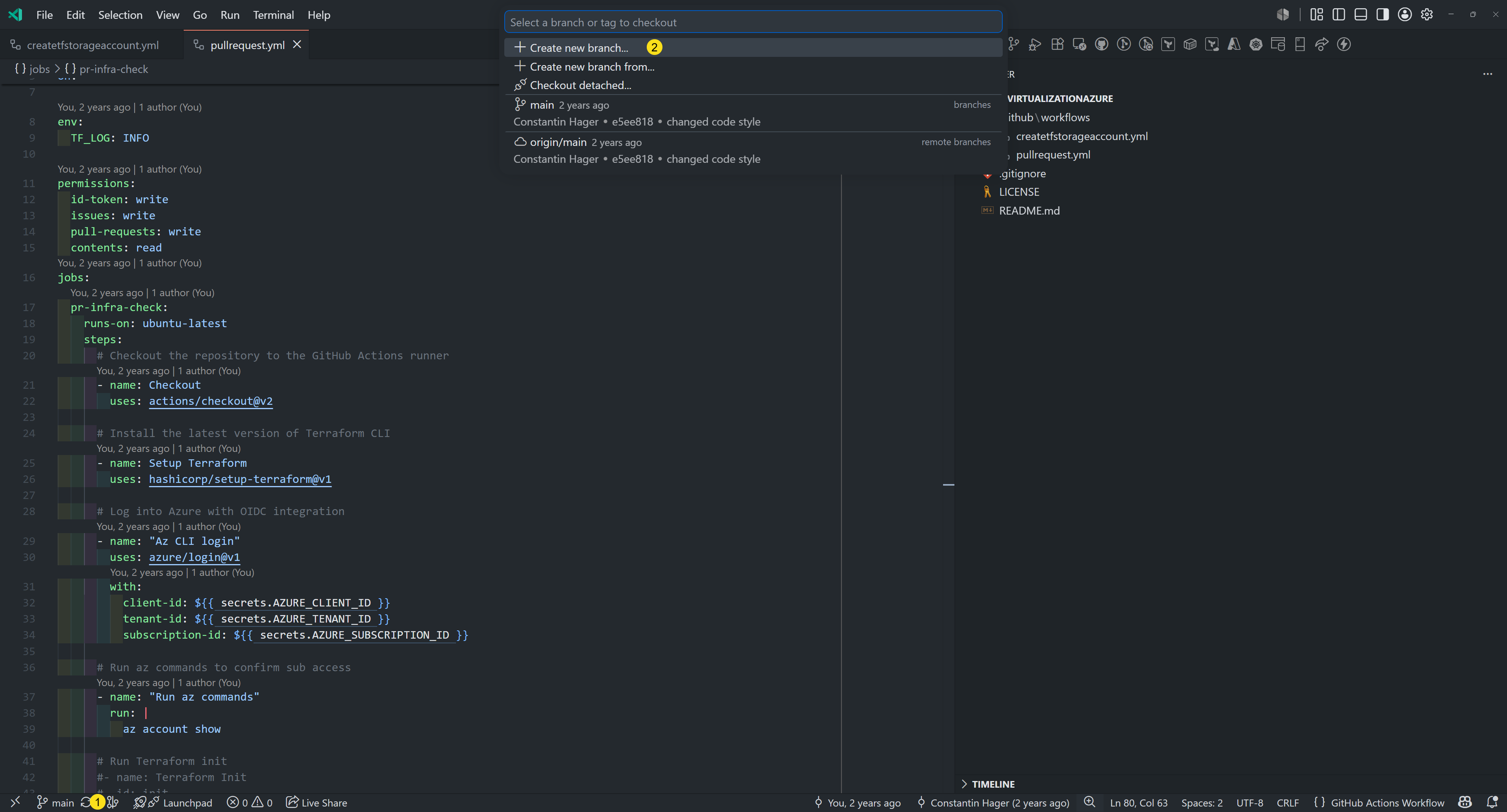
Task: Click Constantin Hager blame in status bar
Action: point(993,803)
